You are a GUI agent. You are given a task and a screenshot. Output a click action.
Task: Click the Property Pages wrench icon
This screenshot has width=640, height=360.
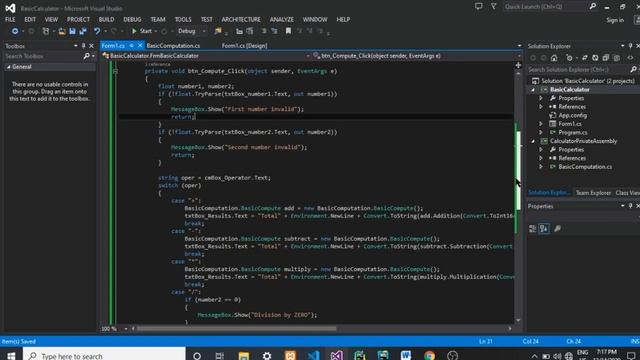pos(557,229)
